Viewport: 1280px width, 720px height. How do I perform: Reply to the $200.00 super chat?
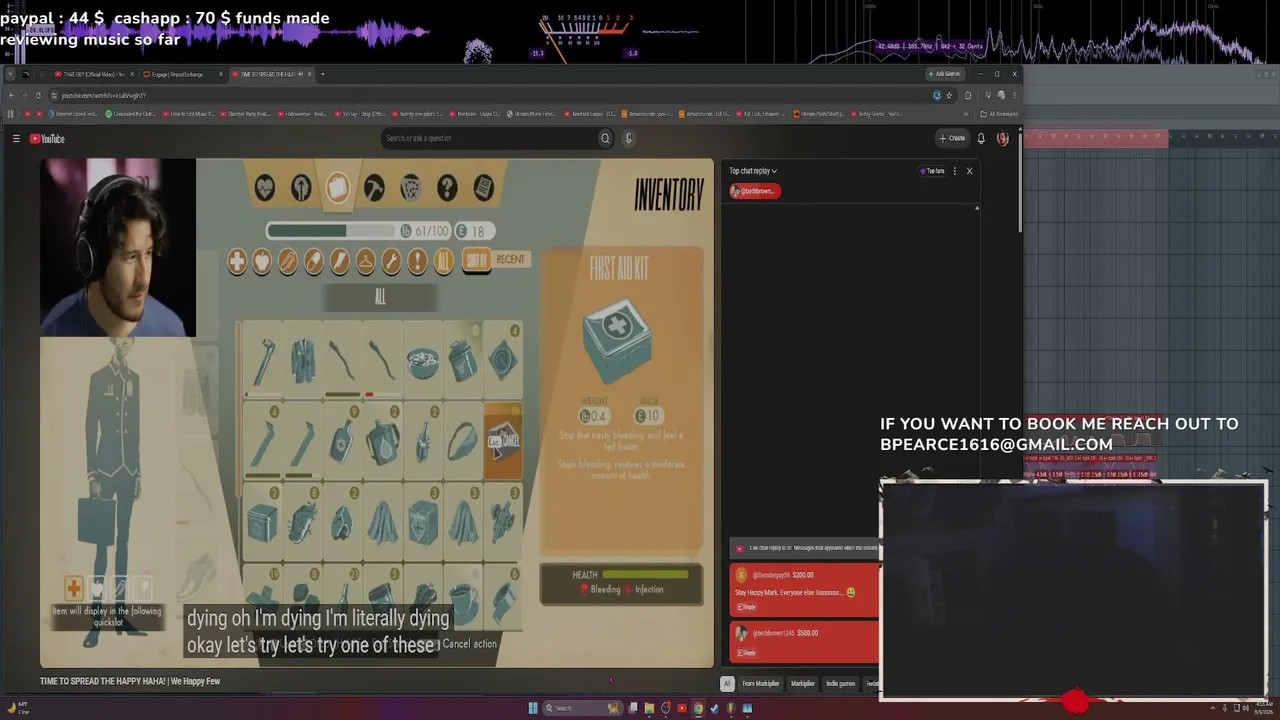(747, 607)
